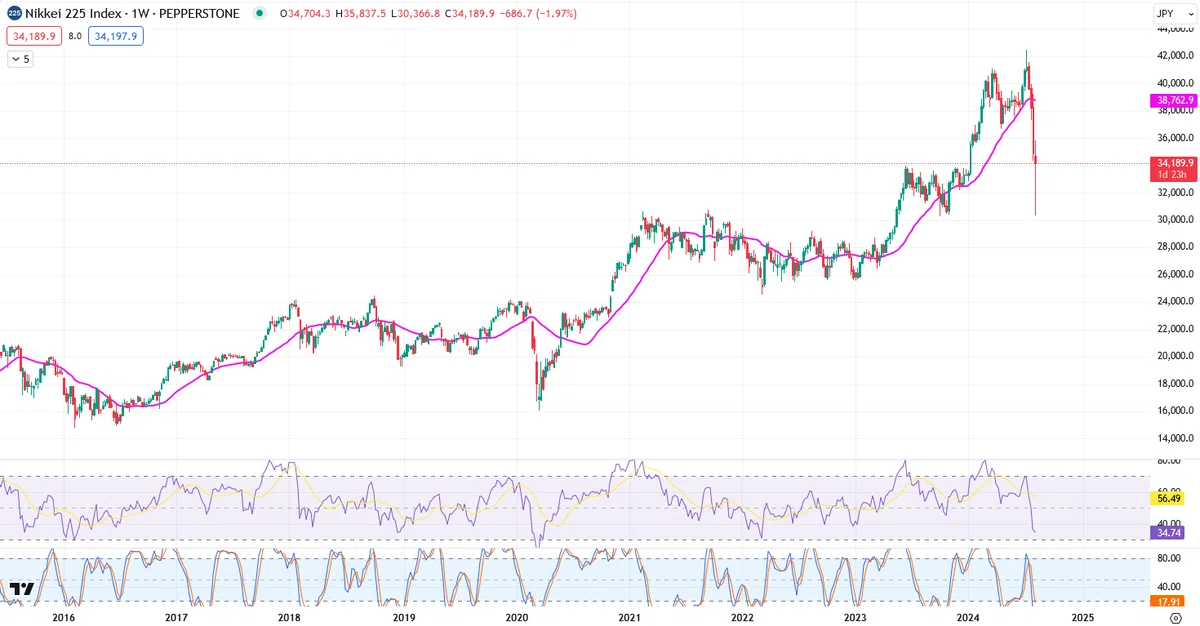Viewport: 1200px width, 626px height.
Task: Click the red sell price 34,189.9 button
Action: pyautogui.click(x=34, y=35)
